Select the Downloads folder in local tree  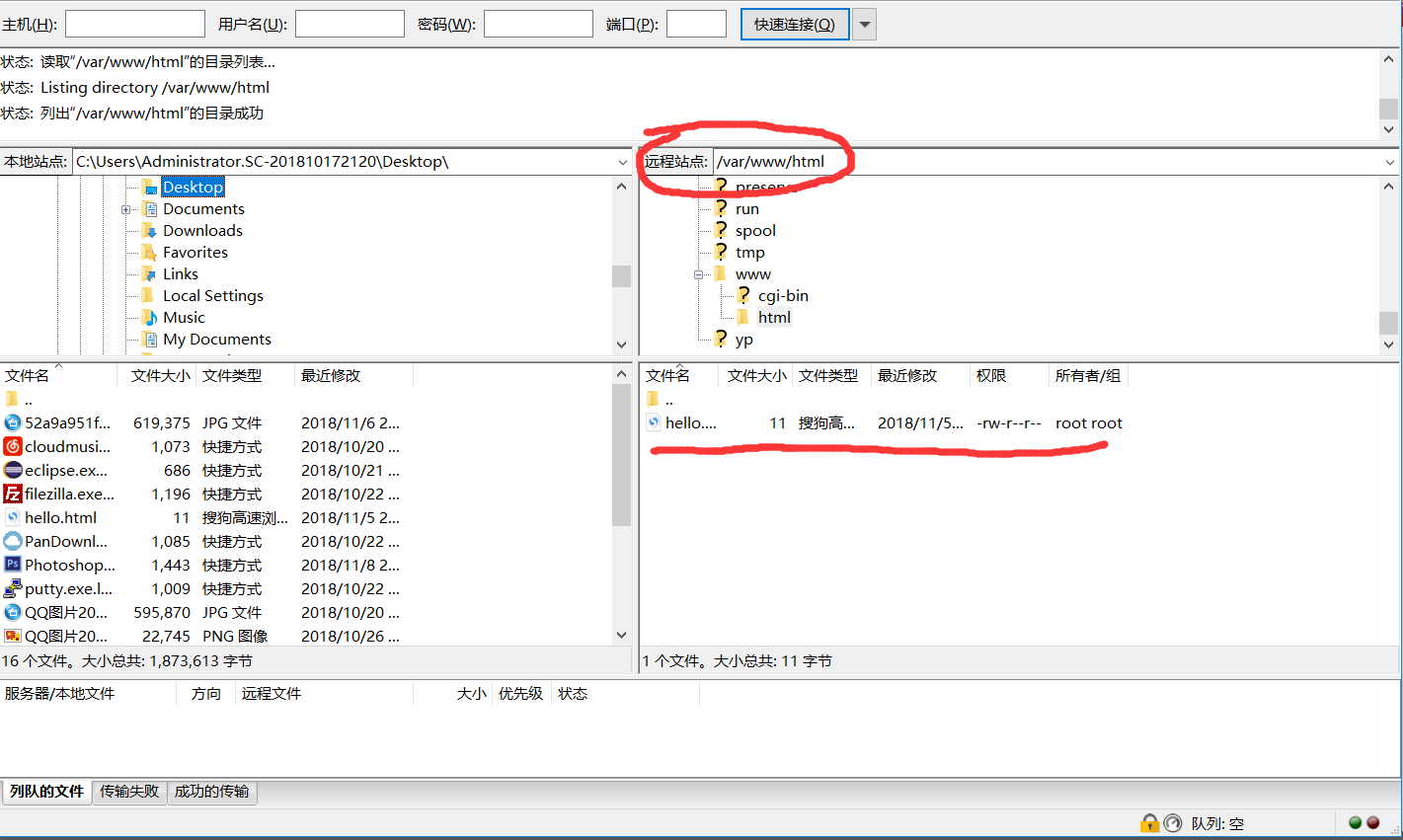202,230
